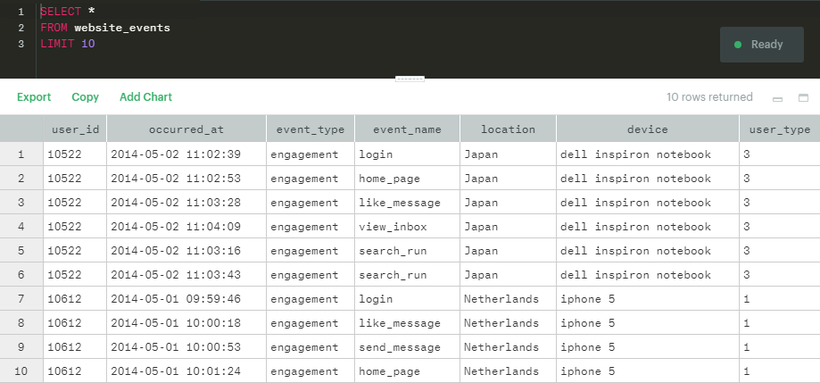The width and height of the screenshot is (820, 383).
Task: Click the Export link
Action: (x=33, y=97)
